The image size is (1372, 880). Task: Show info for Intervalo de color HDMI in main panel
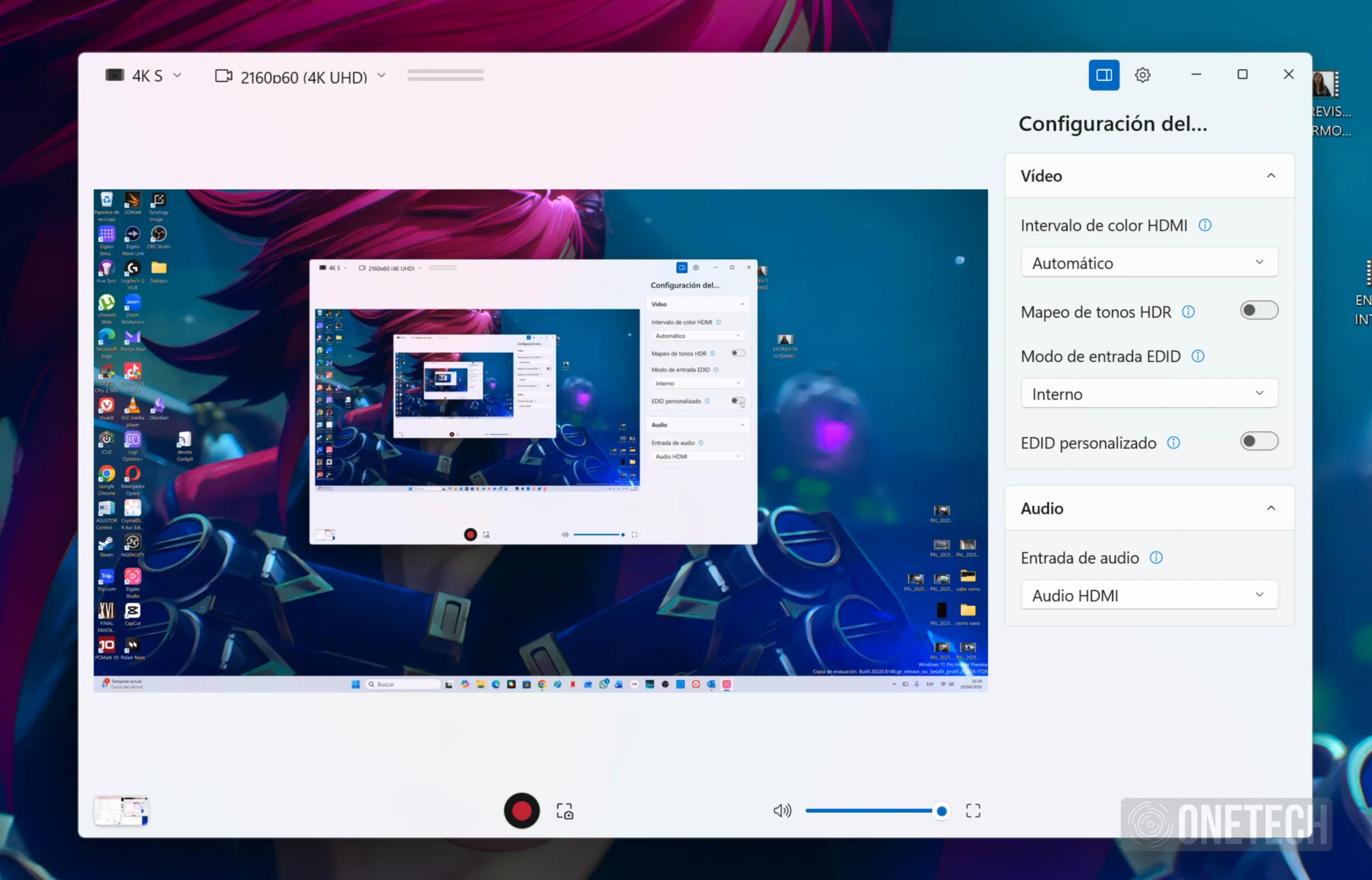pos(1205,225)
